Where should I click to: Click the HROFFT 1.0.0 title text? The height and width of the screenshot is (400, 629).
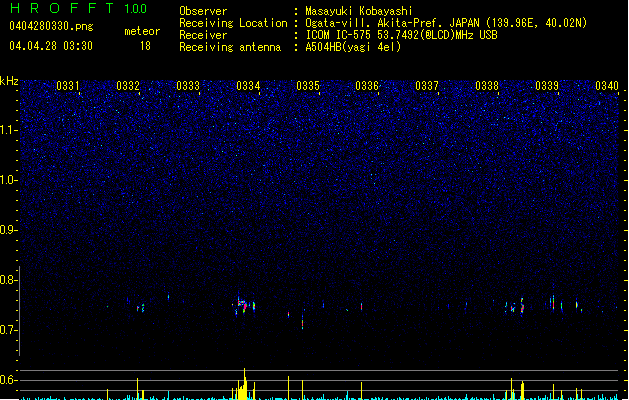(x=78, y=8)
